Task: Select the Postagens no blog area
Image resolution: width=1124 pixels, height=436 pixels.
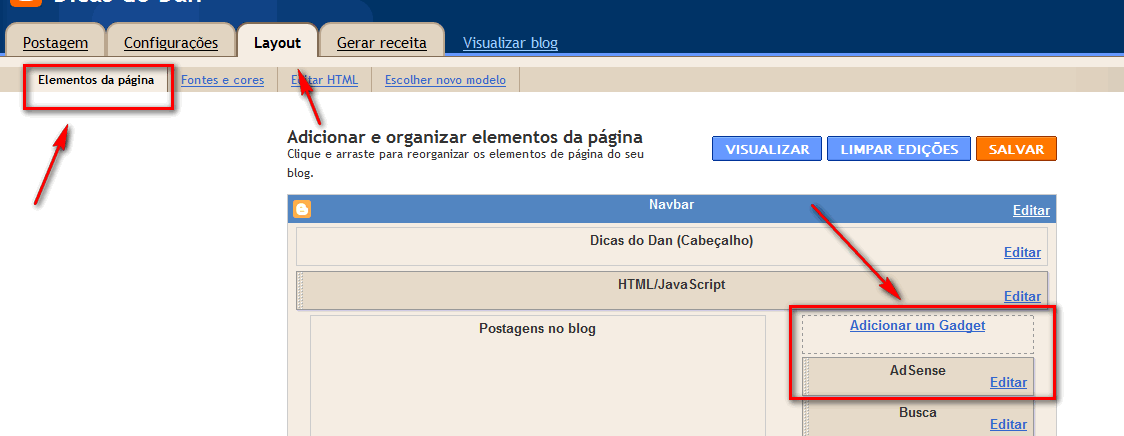Action: coord(538,375)
